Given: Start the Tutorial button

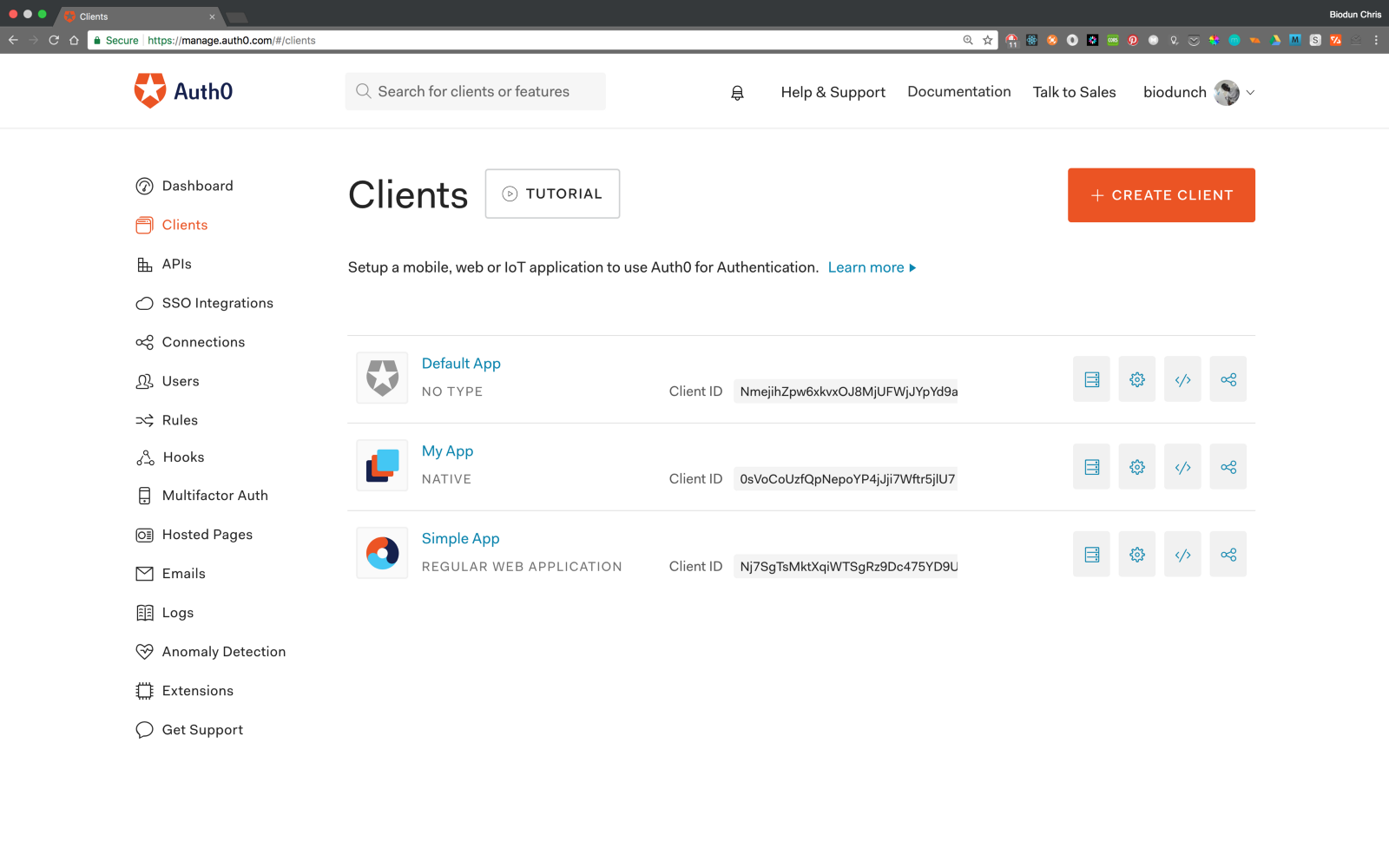Looking at the screenshot, I should pyautogui.click(x=552, y=194).
